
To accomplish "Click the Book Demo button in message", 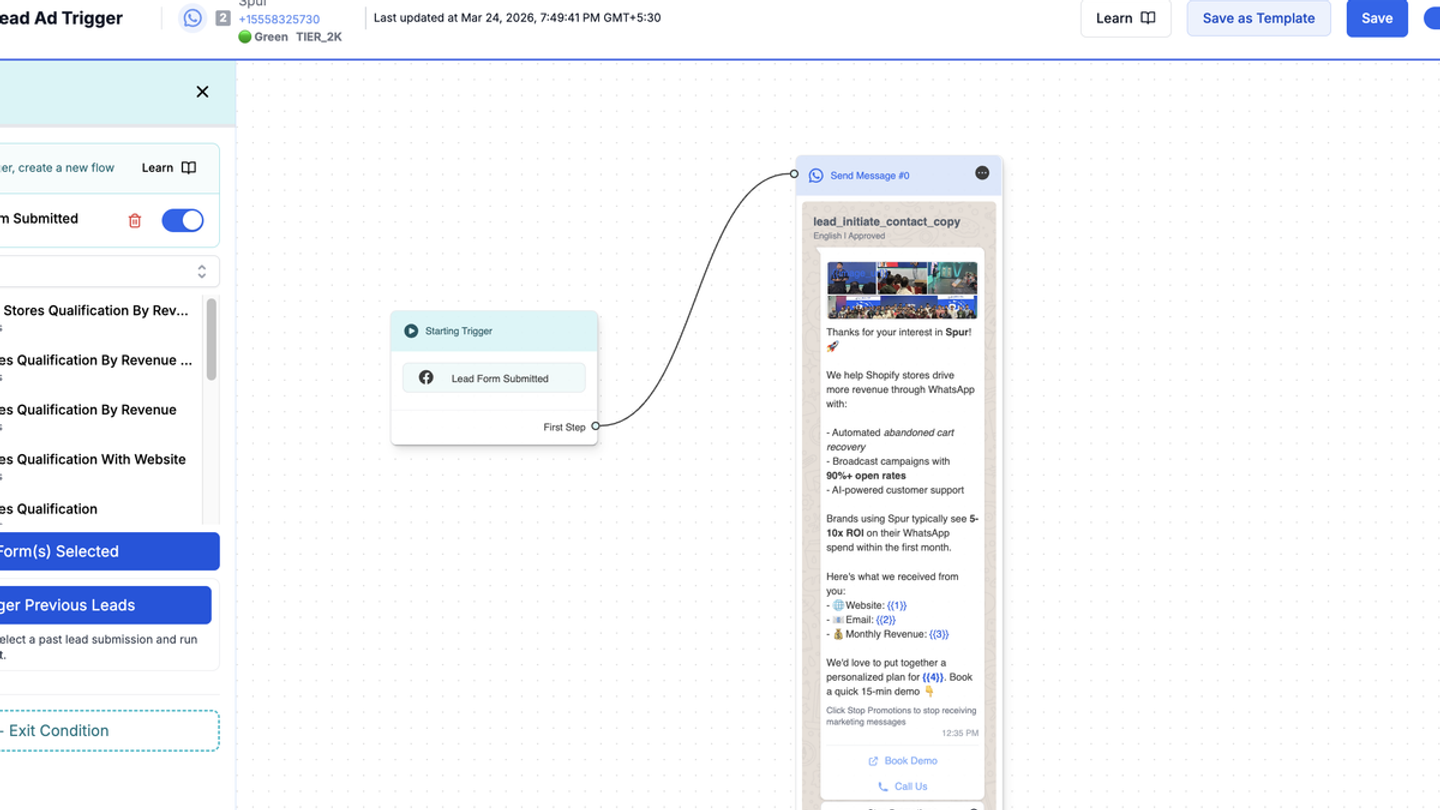I will [902, 760].
